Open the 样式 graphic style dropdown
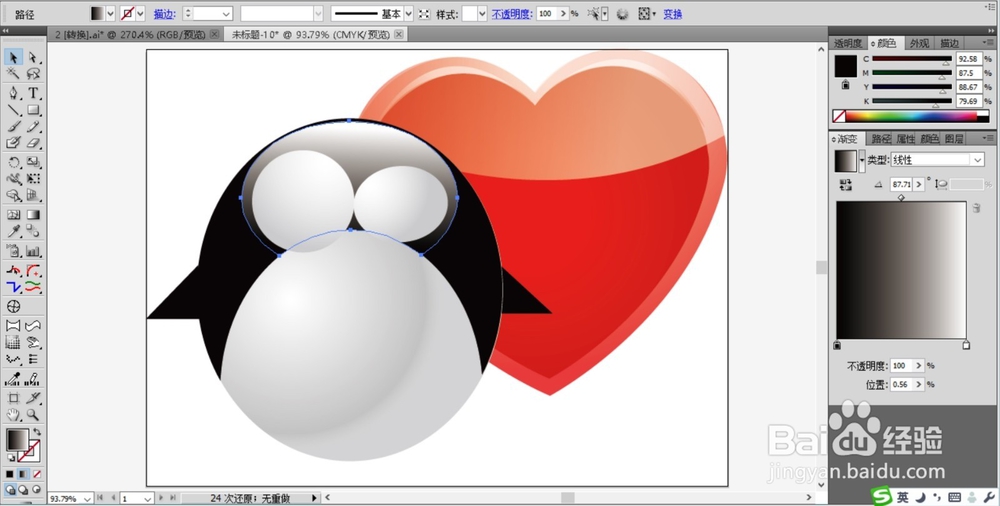1000x506 pixels. coord(482,13)
